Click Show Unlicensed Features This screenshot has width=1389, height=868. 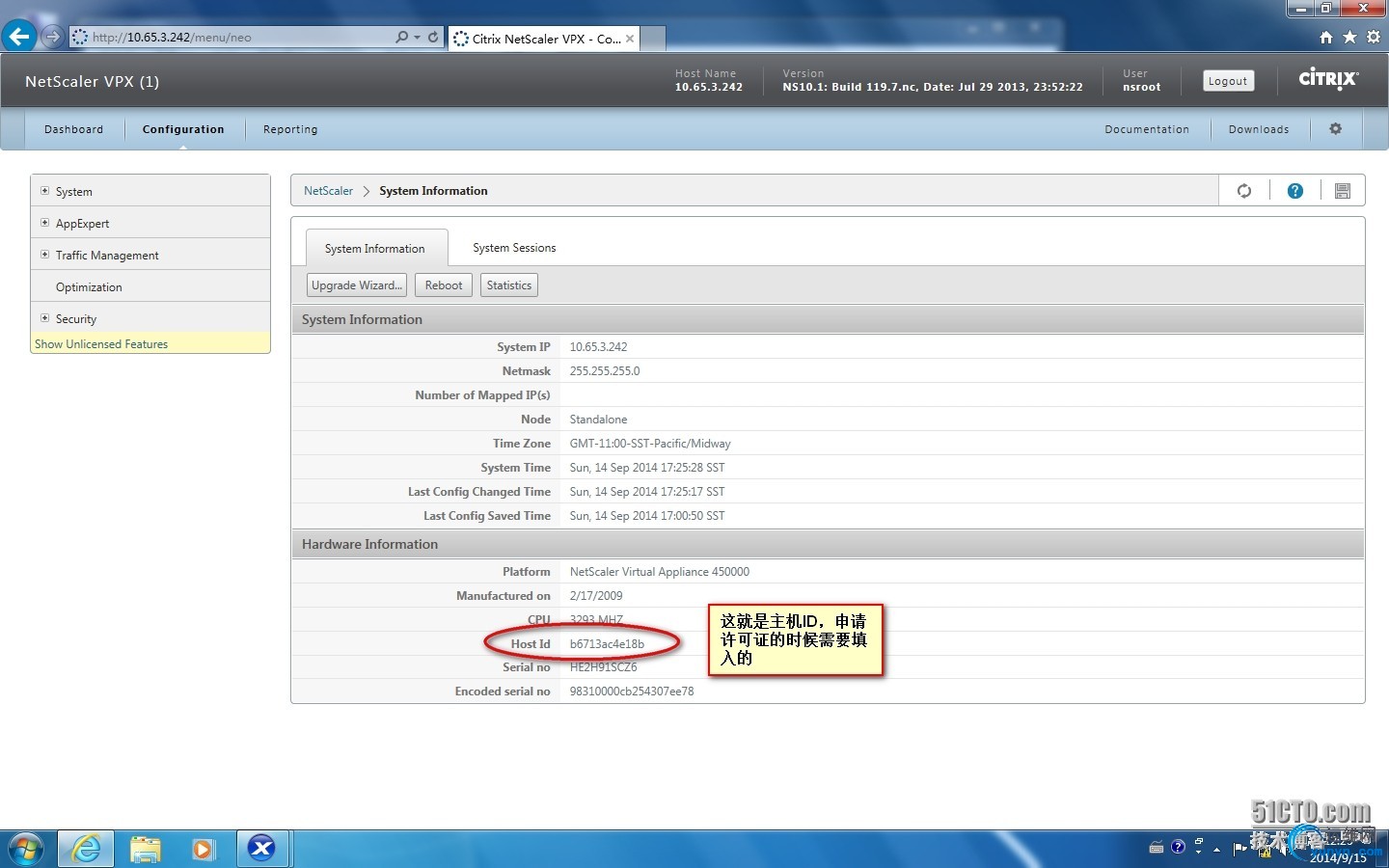point(101,344)
